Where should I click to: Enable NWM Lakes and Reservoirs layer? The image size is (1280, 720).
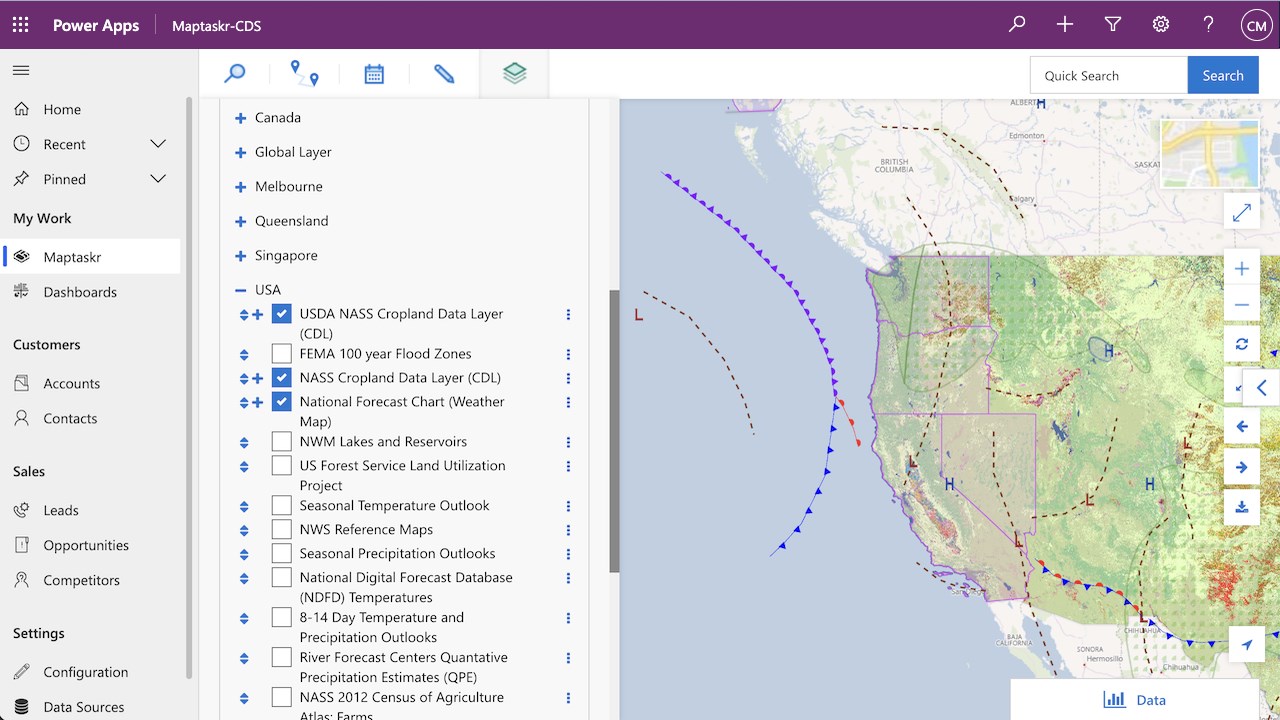(281, 442)
